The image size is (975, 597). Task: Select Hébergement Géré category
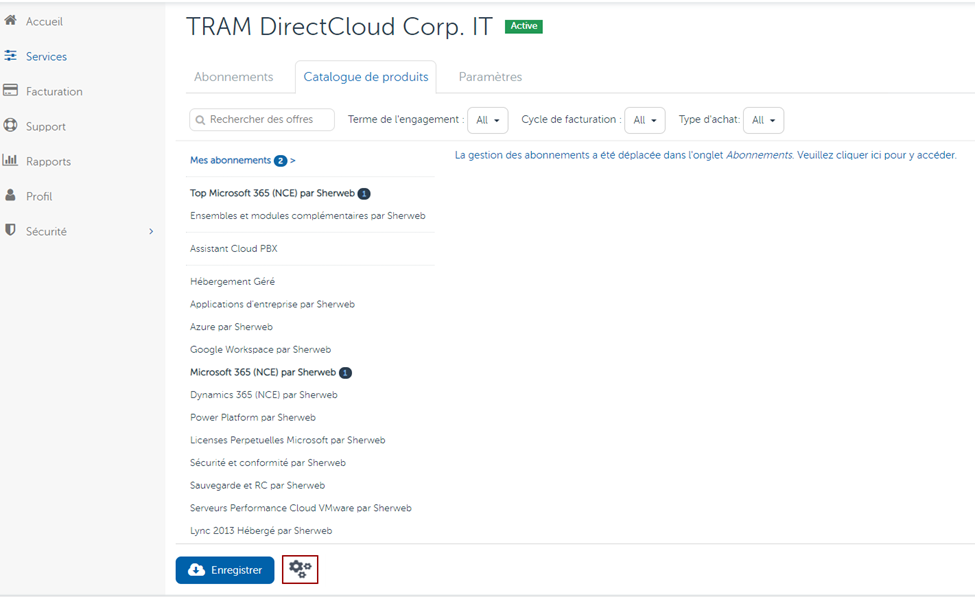(233, 281)
